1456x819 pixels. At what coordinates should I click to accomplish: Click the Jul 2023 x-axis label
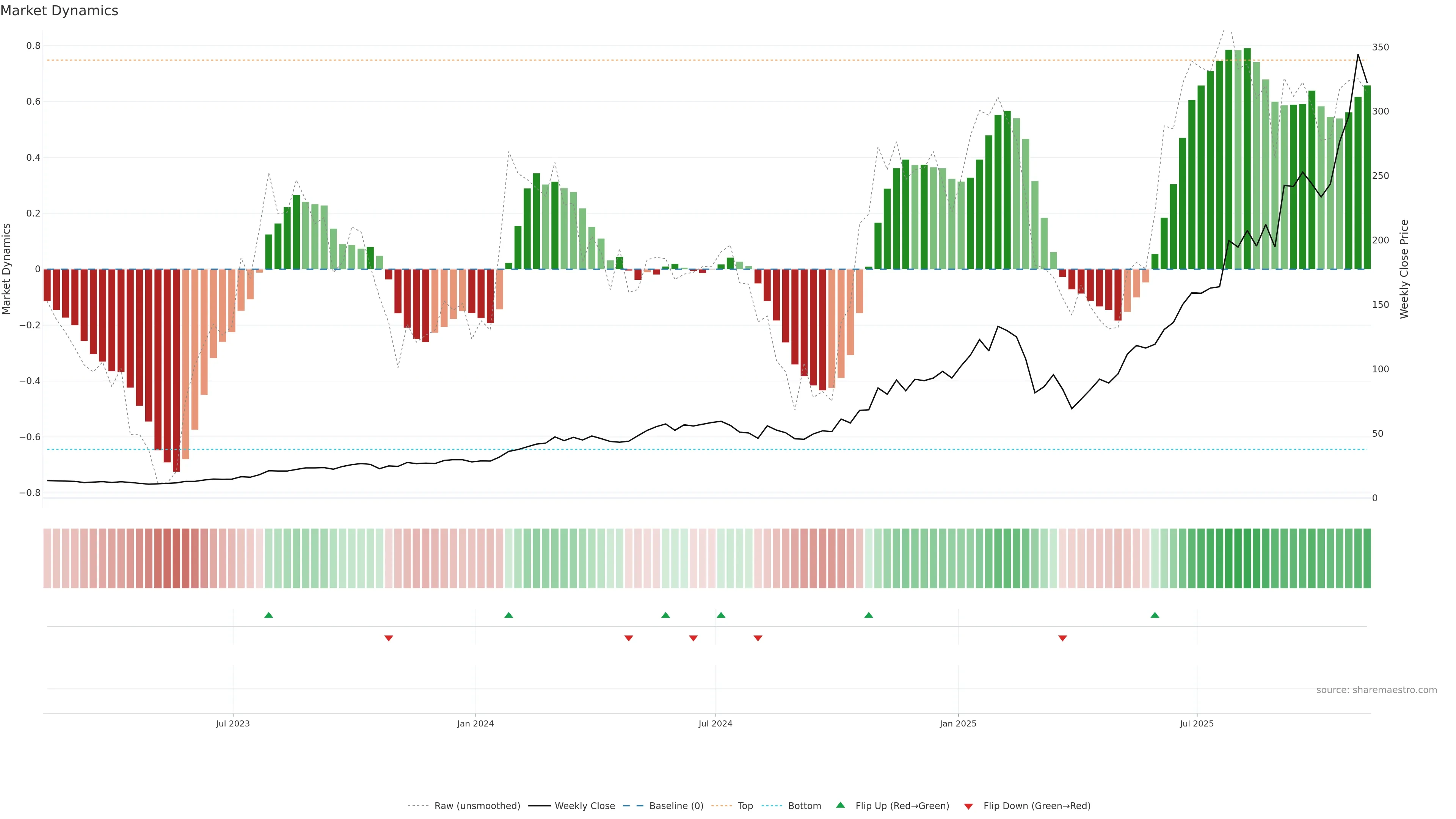232,723
